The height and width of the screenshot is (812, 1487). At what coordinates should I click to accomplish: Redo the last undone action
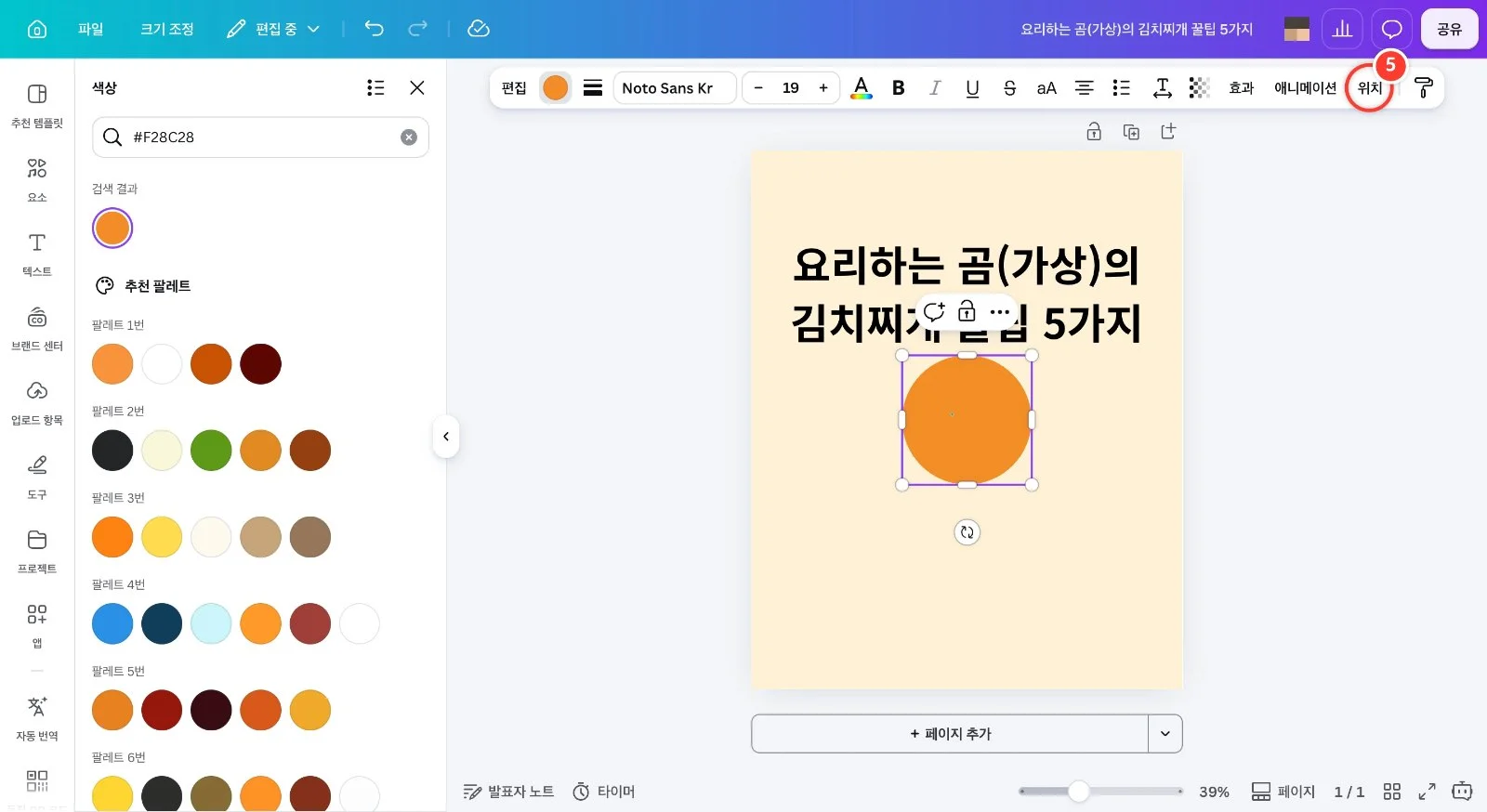[418, 29]
